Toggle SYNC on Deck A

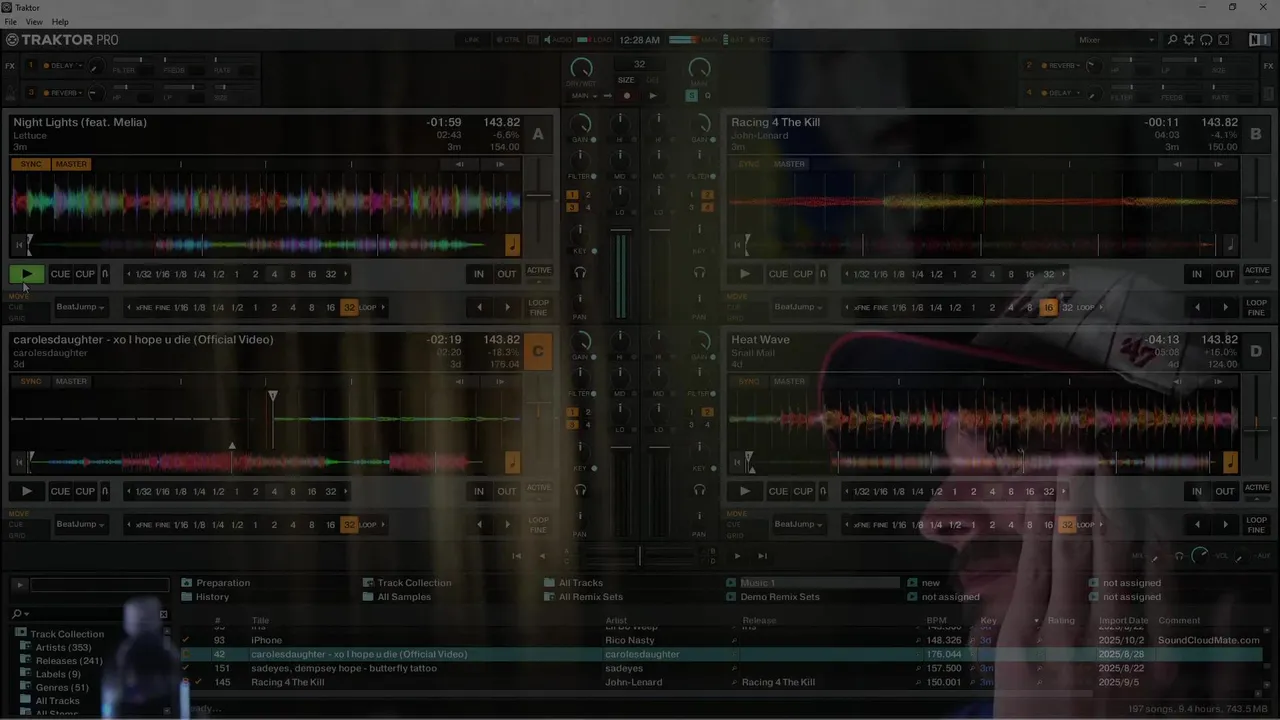pos(32,164)
